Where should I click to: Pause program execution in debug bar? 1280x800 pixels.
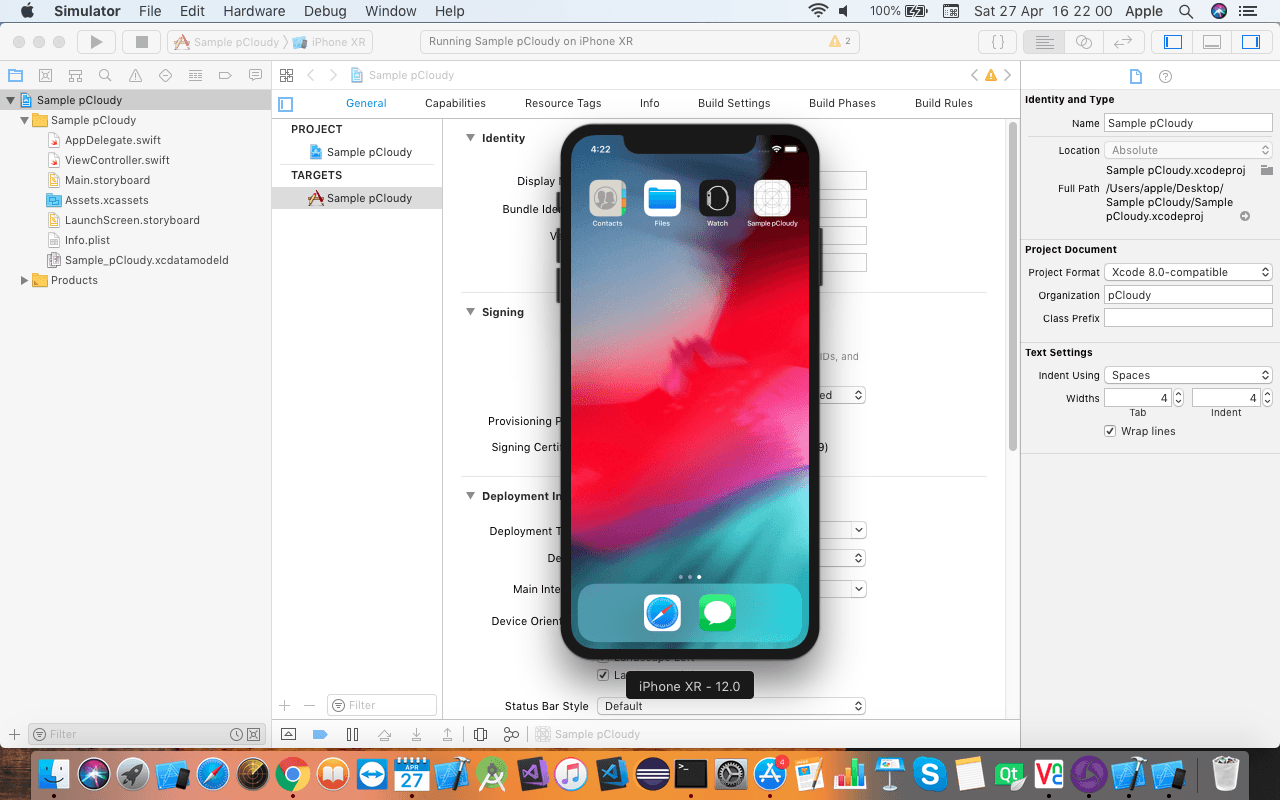click(352, 734)
